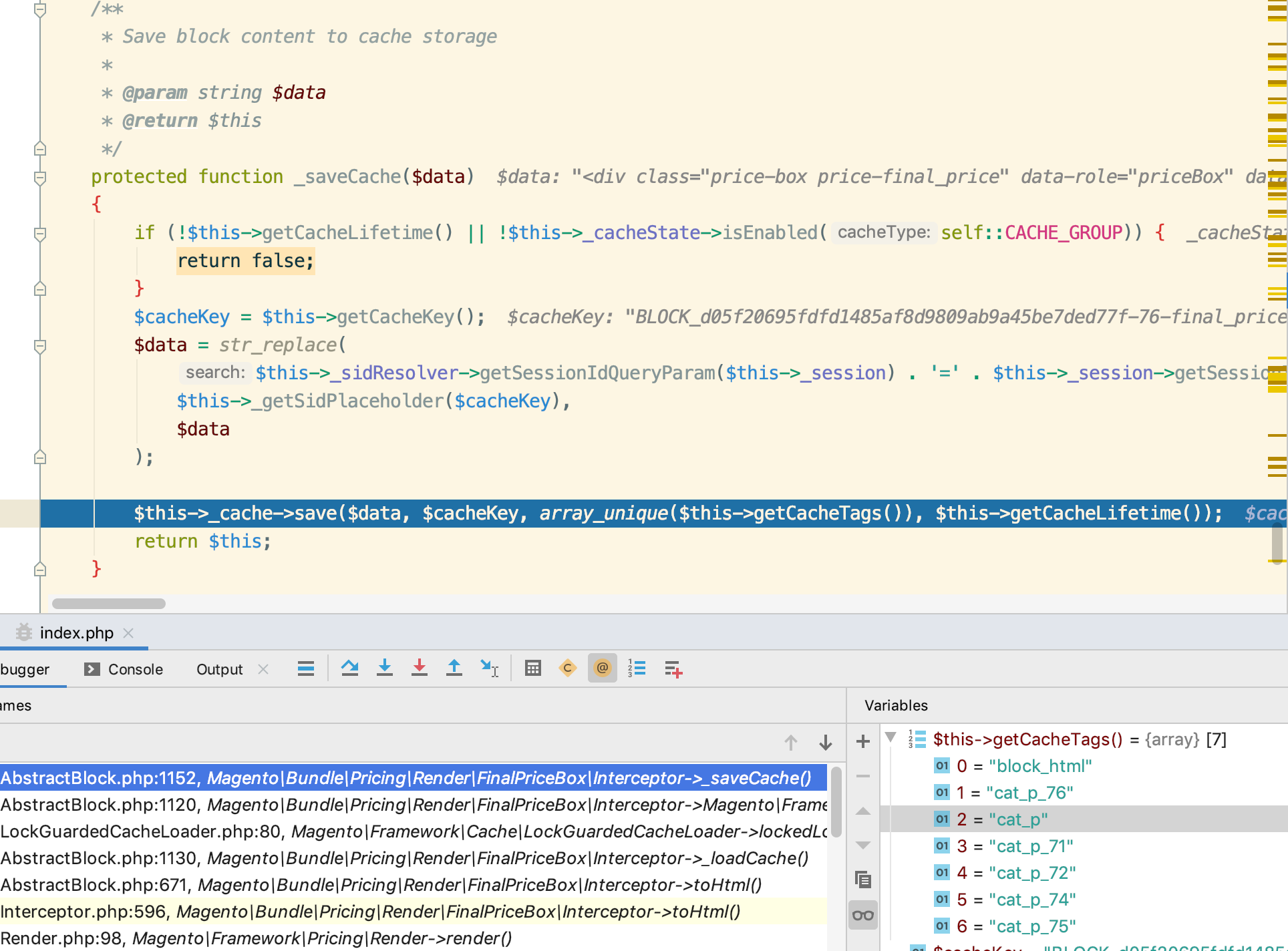The width and height of the screenshot is (1288, 951).
Task: Open the Evaluate Expression calculator icon
Action: tap(533, 669)
